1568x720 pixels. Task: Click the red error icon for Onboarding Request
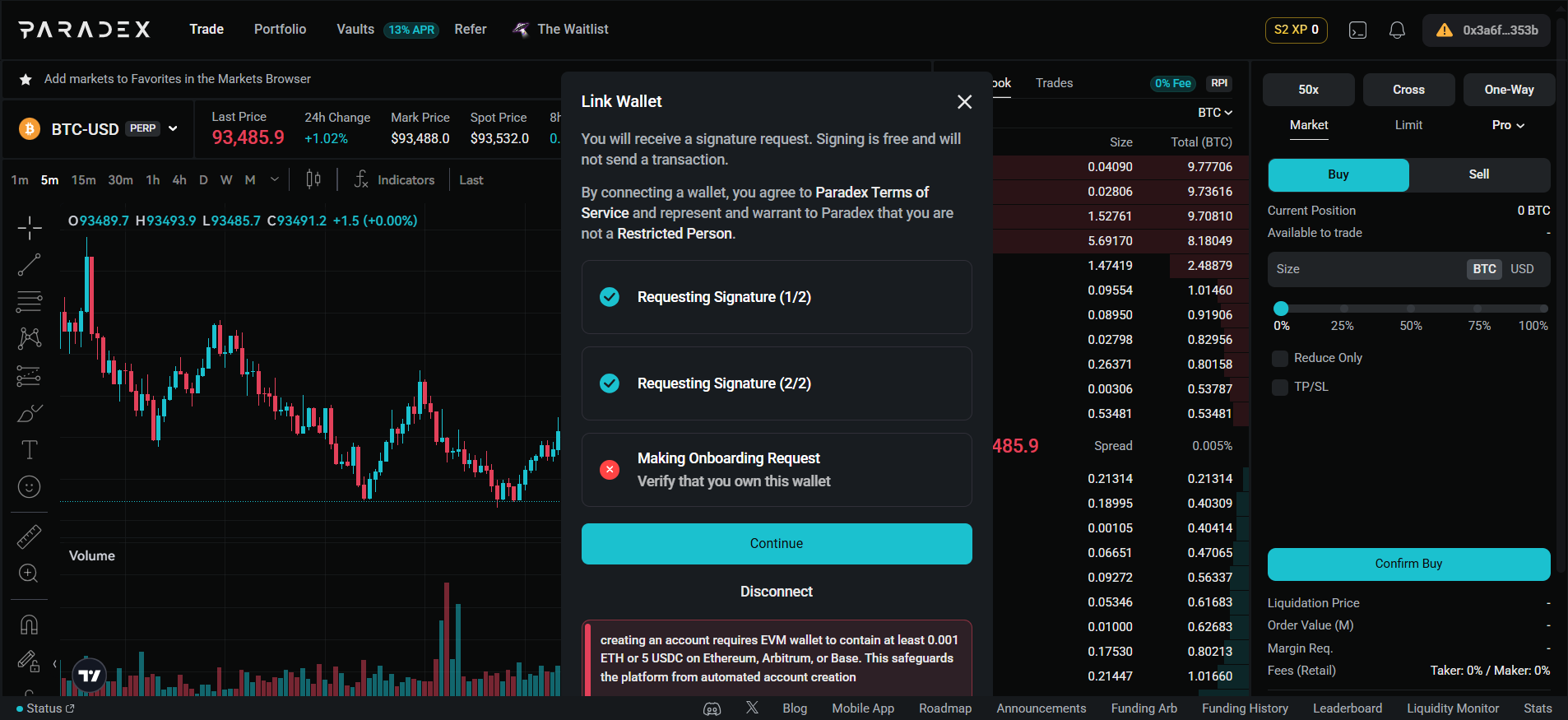pyautogui.click(x=610, y=470)
